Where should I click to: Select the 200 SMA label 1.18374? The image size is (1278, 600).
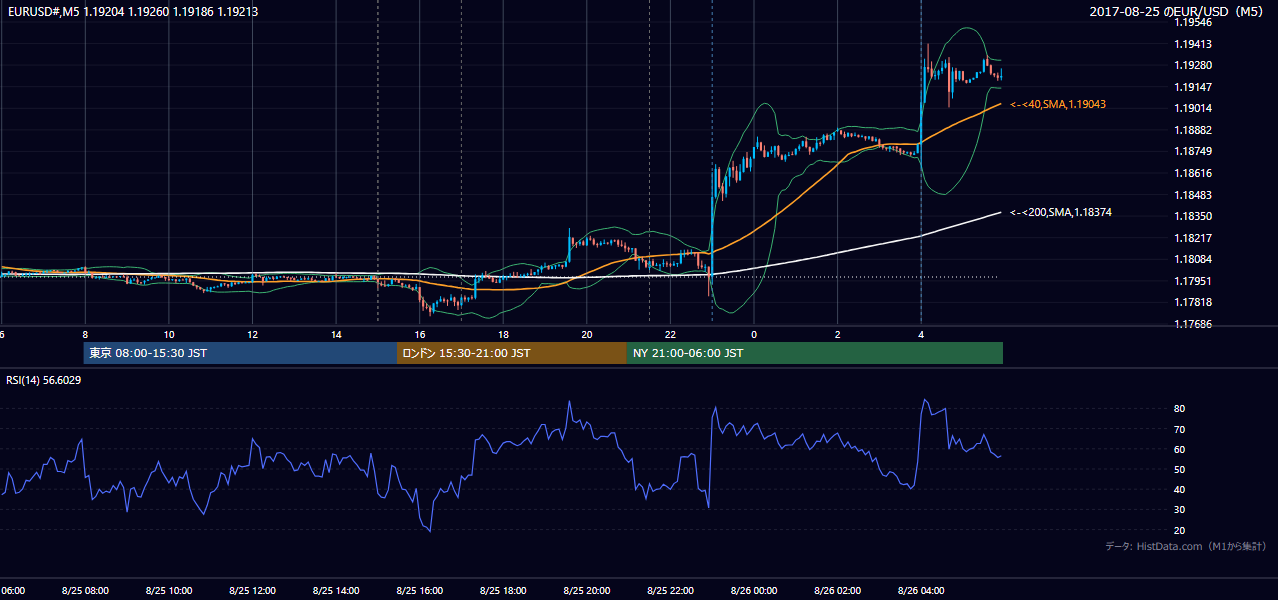(x=1061, y=212)
